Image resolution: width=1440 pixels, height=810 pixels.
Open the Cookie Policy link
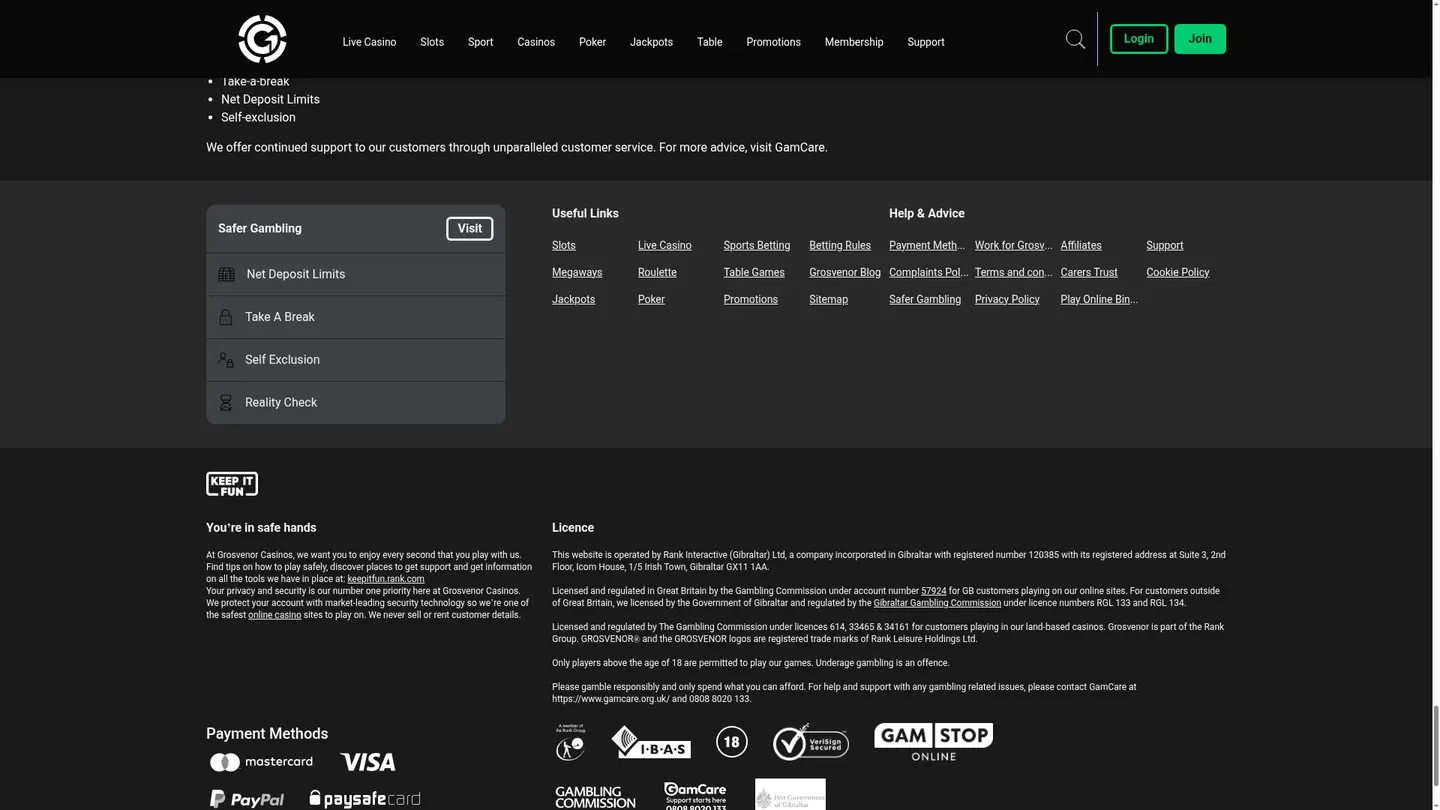[x=1178, y=272]
